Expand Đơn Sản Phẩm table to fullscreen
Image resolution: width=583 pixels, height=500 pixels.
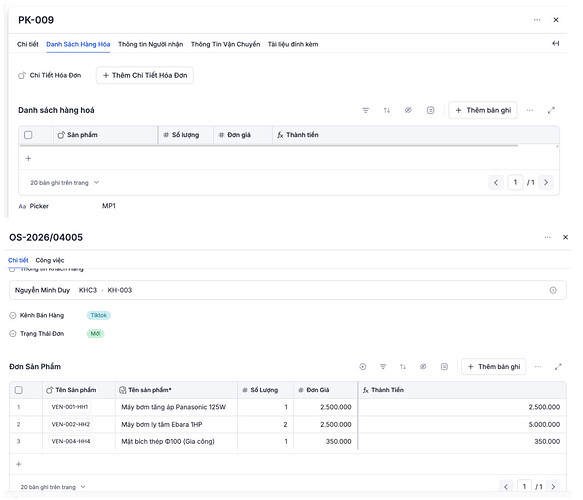pyautogui.click(x=558, y=367)
